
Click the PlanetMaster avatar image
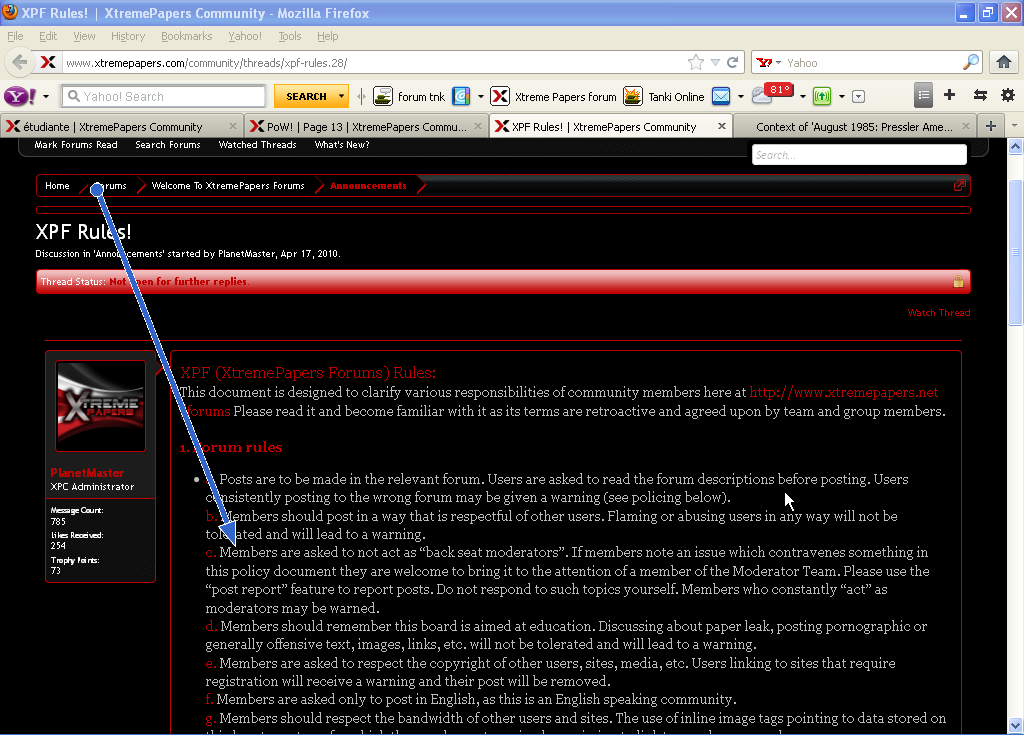click(x=101, y=406)
